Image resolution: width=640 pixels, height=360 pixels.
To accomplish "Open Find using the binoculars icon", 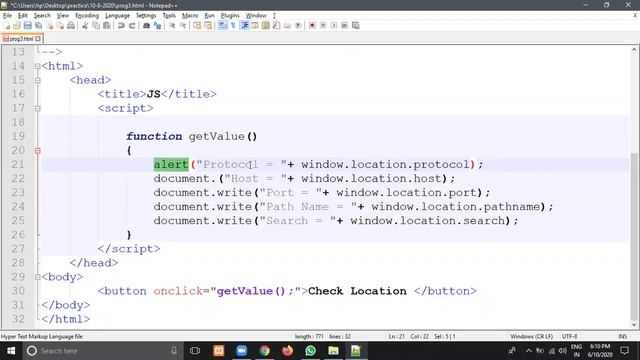I will pos(146,25).
